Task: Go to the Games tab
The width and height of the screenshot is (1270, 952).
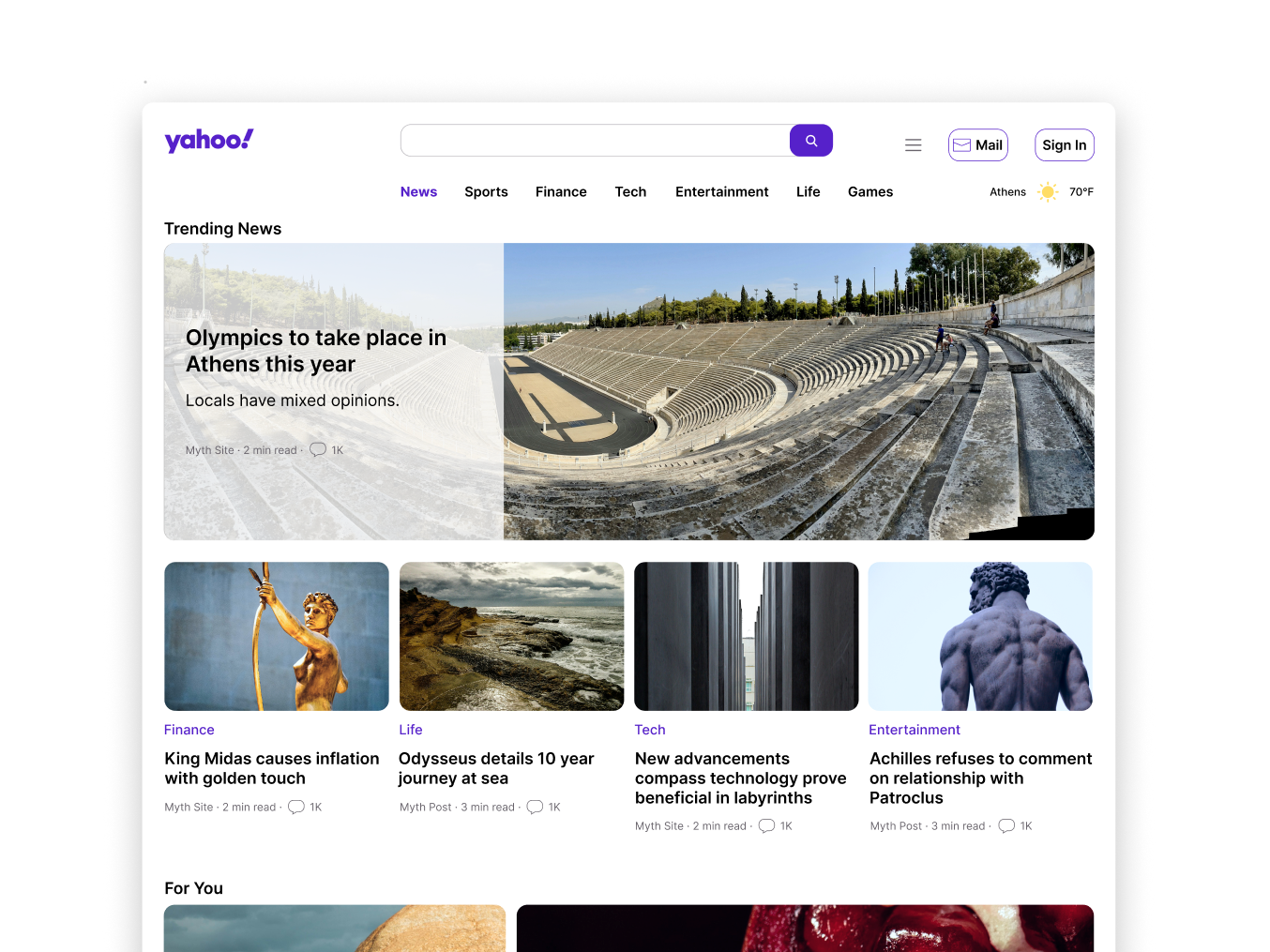Action: click(870, 192)
